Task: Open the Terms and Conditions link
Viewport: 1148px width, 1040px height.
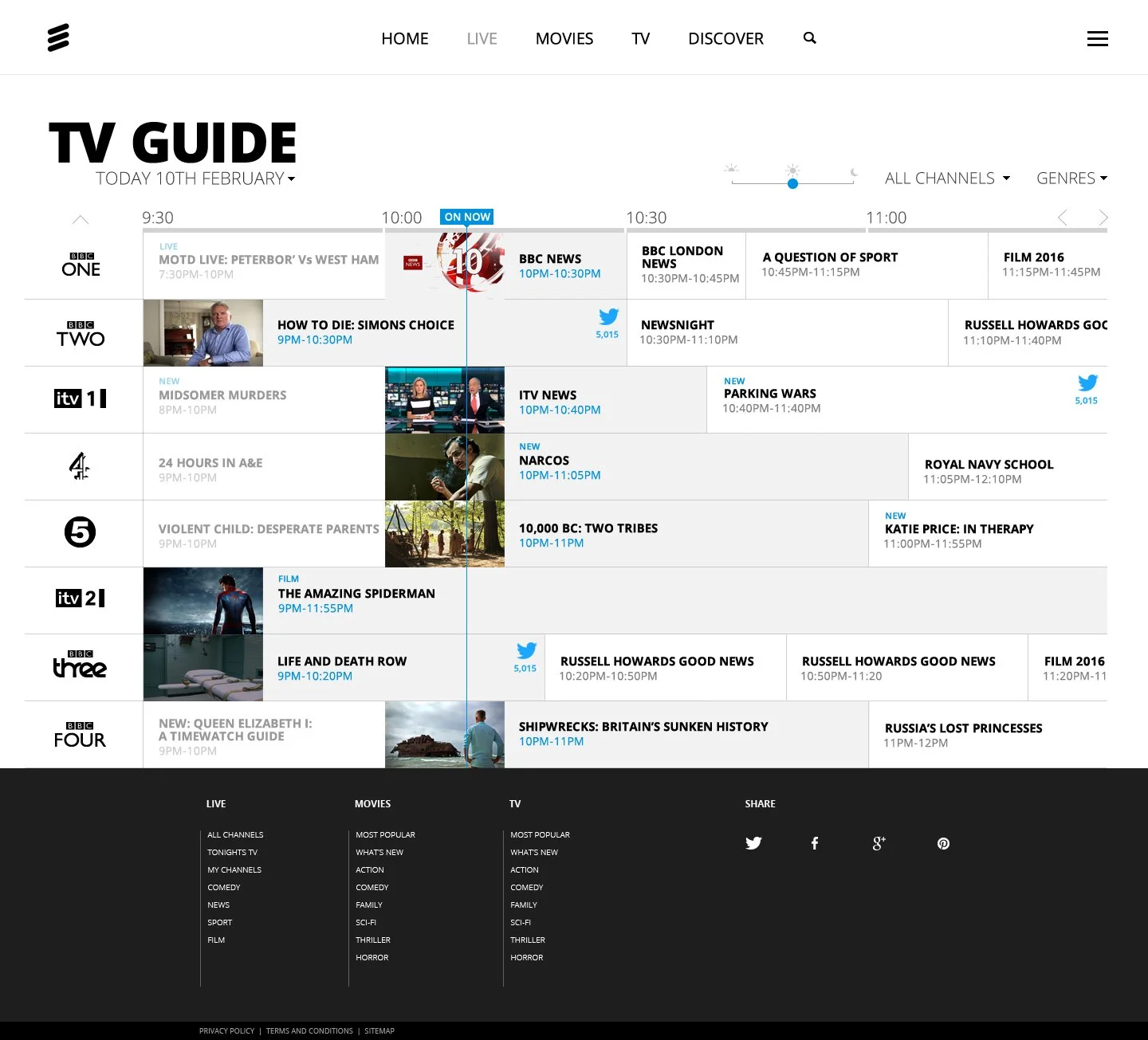Action: point(309,1030)
